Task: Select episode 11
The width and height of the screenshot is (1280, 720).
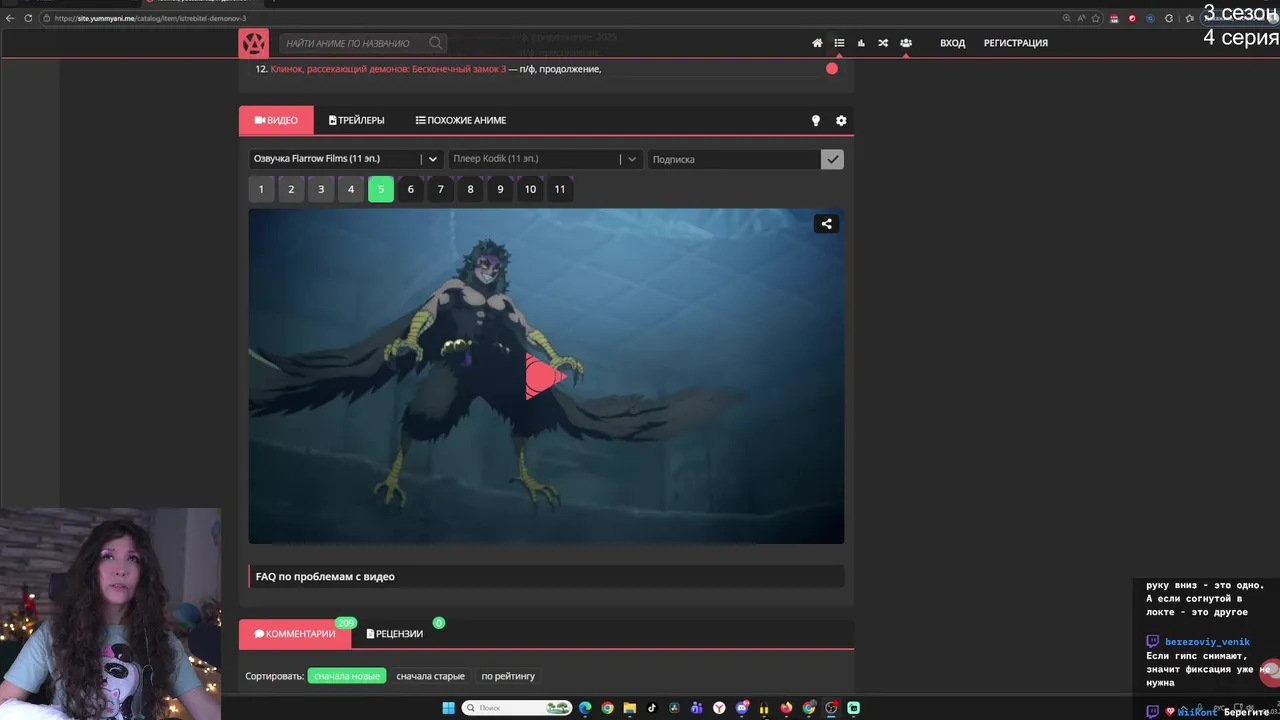Action: click(x=560, y=189)
